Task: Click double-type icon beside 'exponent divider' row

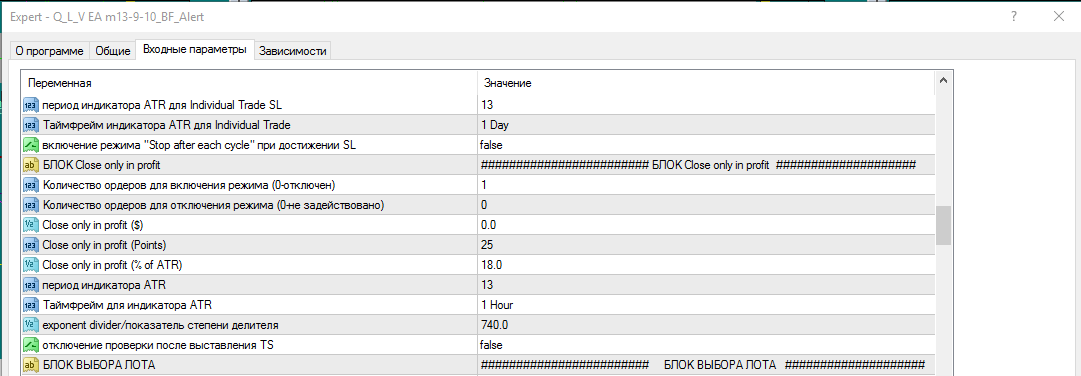Action: (32, 325)
